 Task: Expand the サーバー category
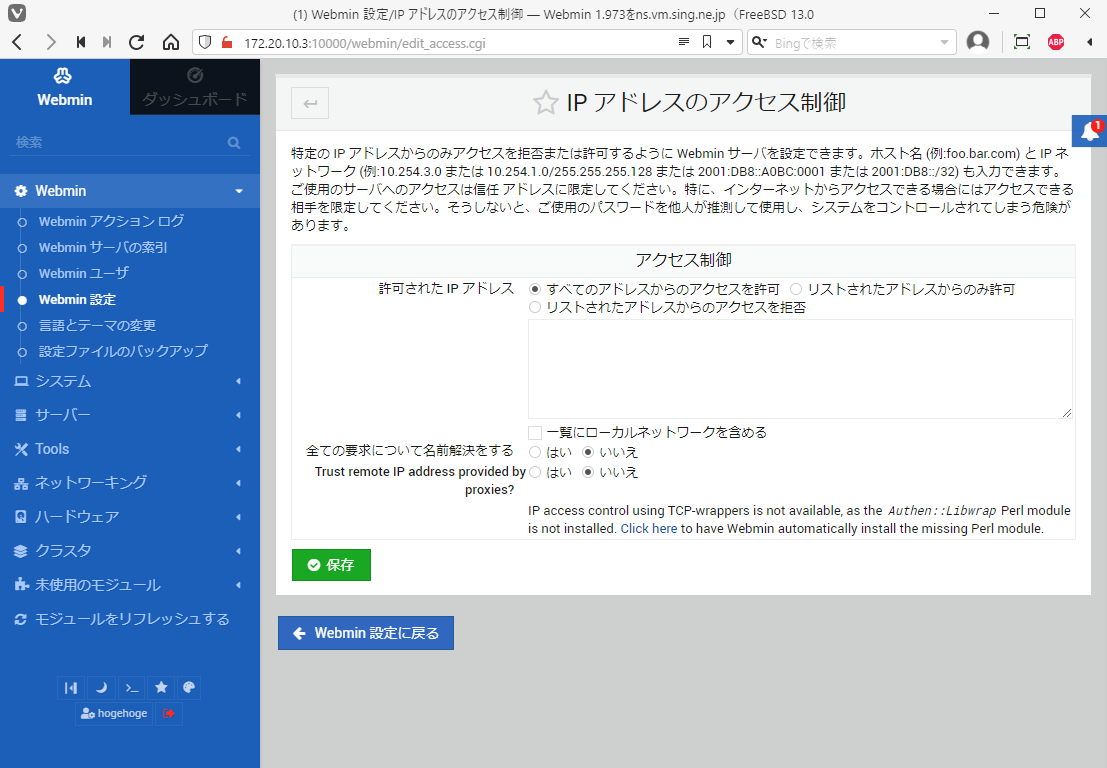[x=130, y=415]
